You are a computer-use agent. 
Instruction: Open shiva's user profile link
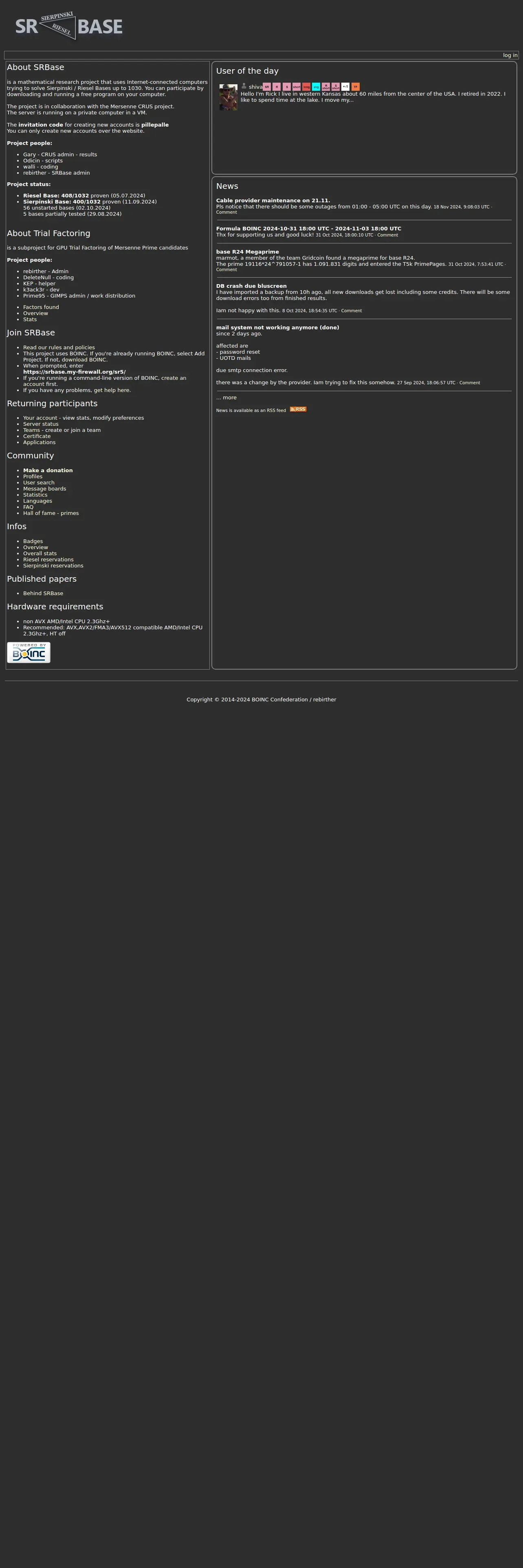click(x=255, y=87)
